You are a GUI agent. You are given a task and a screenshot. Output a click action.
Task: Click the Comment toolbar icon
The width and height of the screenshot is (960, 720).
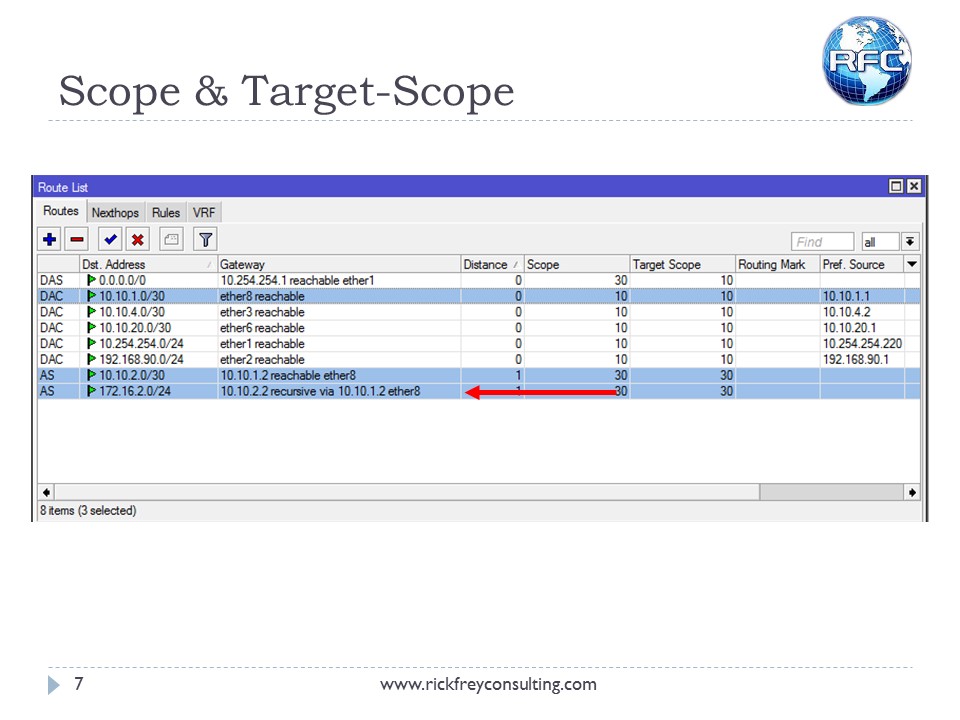[x=171, y=239]
